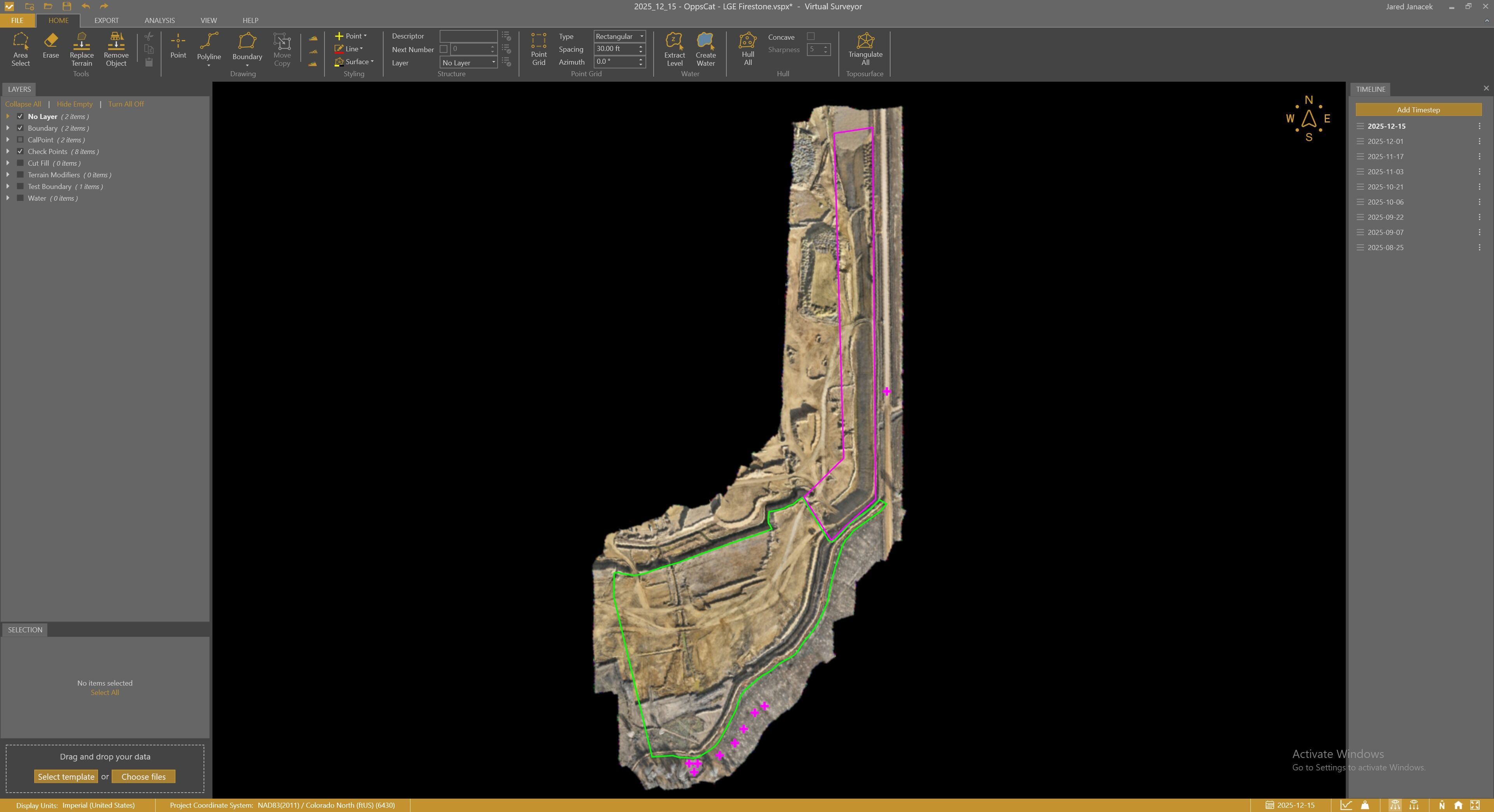
Task: Undo the last action
Action: pos(86,6)
